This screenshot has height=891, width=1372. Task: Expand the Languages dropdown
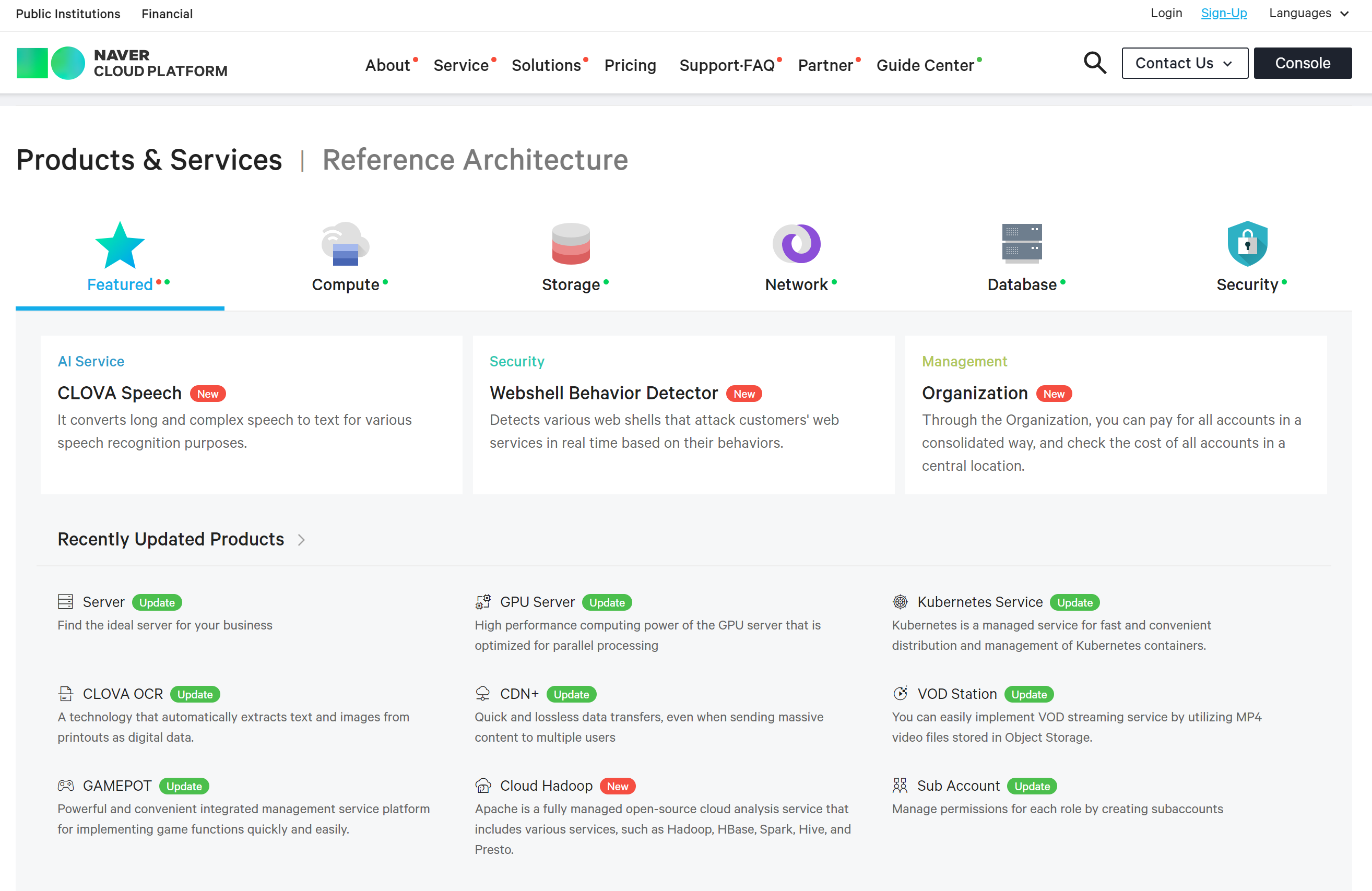(x=1309, y=13)
